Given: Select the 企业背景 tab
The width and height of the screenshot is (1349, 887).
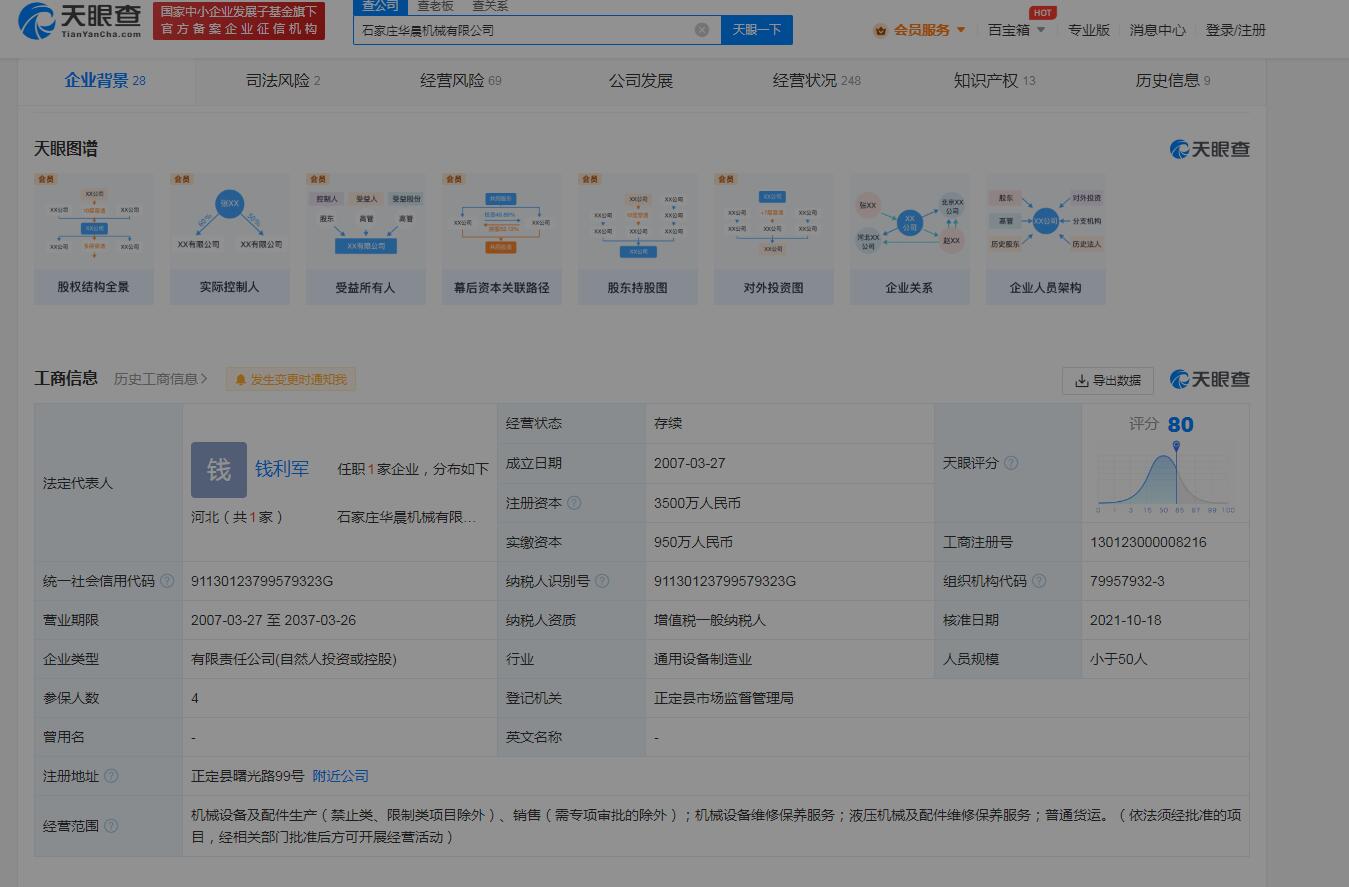Looking at the screenshot, I should (x=105, y=80).
